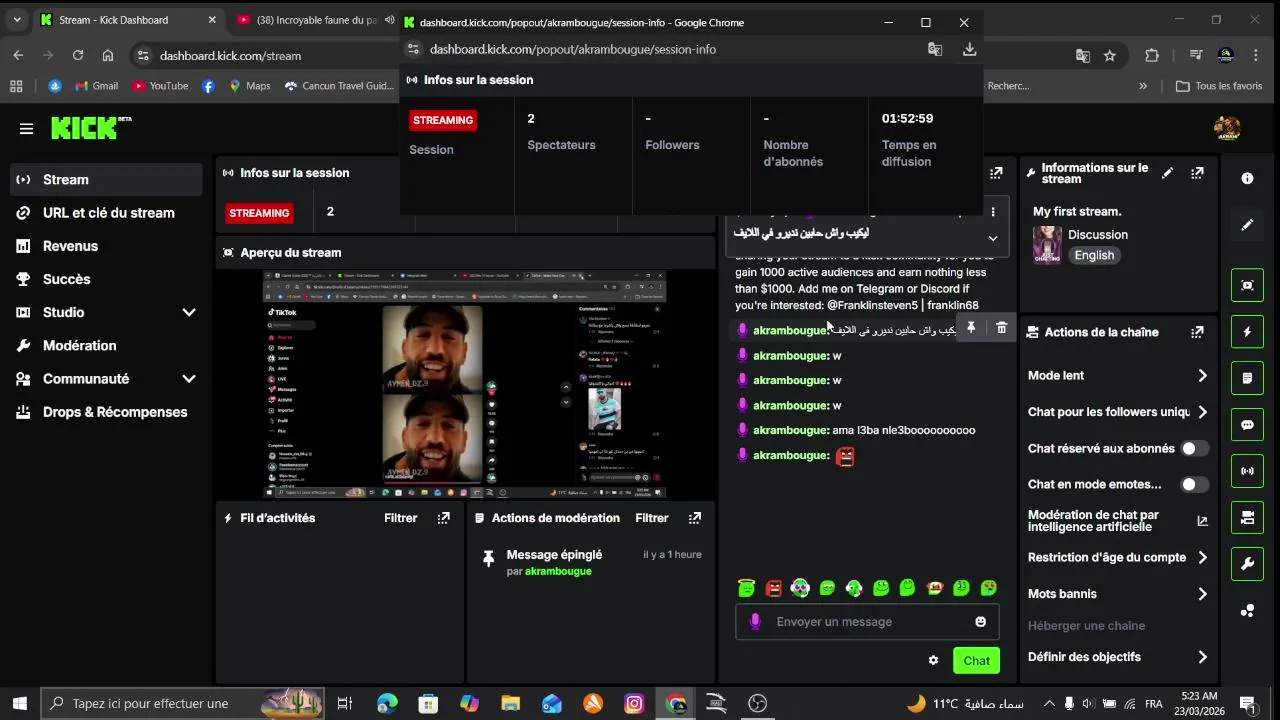The height and width of the screenshot is (720, 1280).
Task: Click the three-bubbles icon at the bottom of right sidebar
Action: coord(1247,611)
